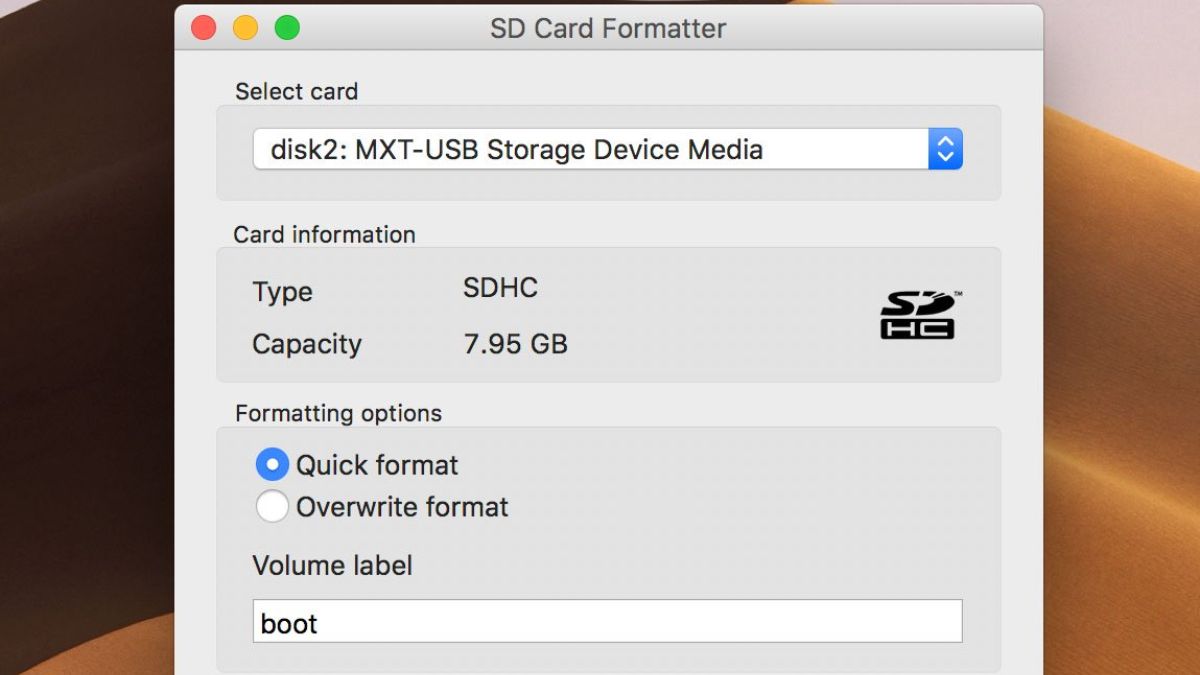
Task: Click the green zoom window button
Action: (287, 28)
